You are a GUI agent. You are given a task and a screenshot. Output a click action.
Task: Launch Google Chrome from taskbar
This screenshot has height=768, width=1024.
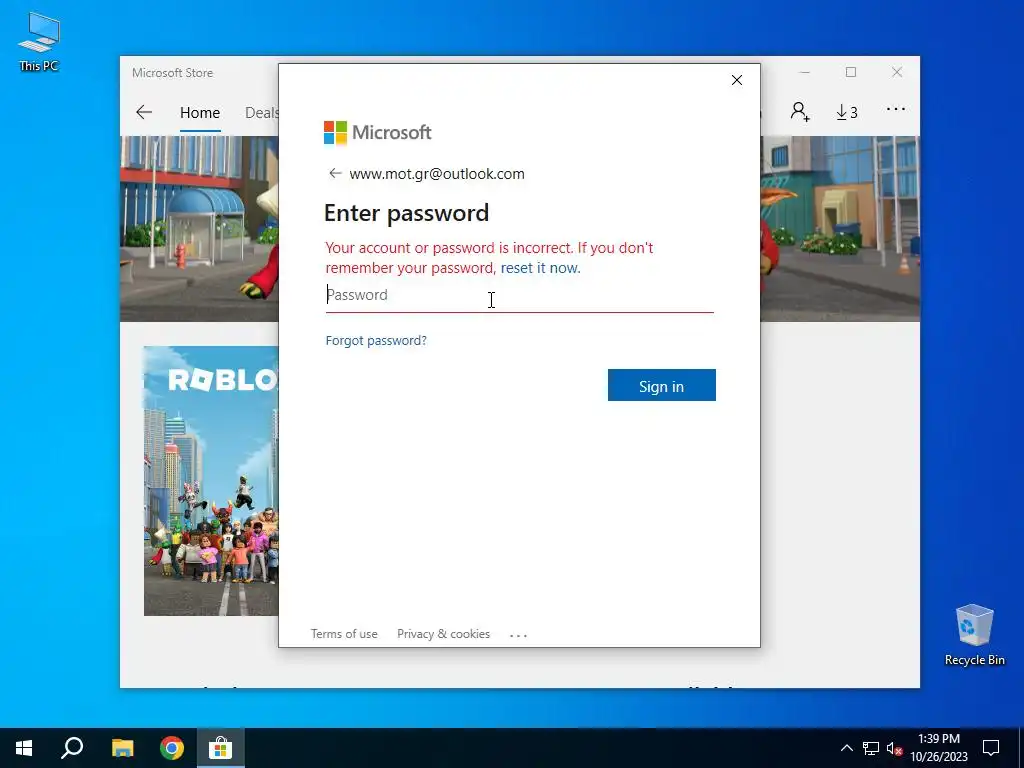tap(172, 748)
